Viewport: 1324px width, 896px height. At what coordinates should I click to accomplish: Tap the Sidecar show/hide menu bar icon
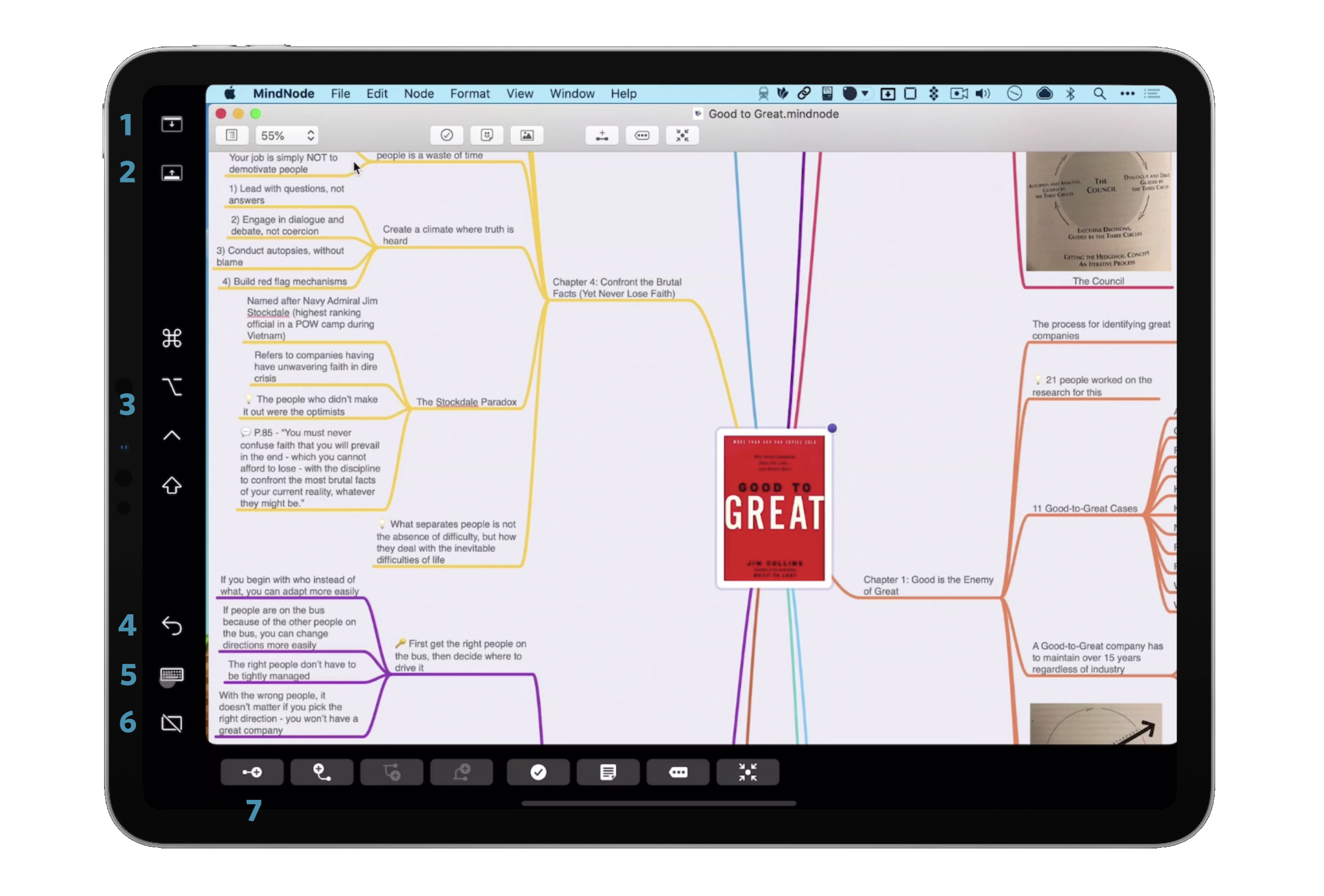click(x=172, y=123)
